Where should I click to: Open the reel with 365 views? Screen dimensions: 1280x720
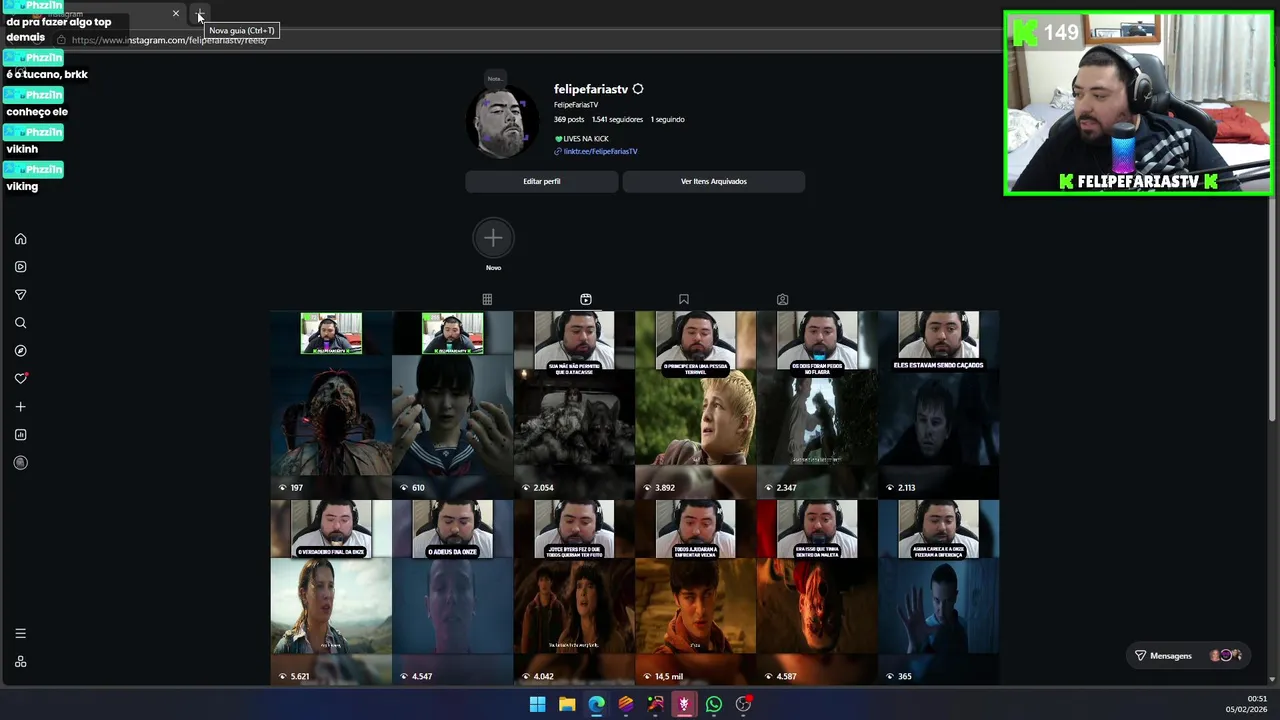(938, 592)
